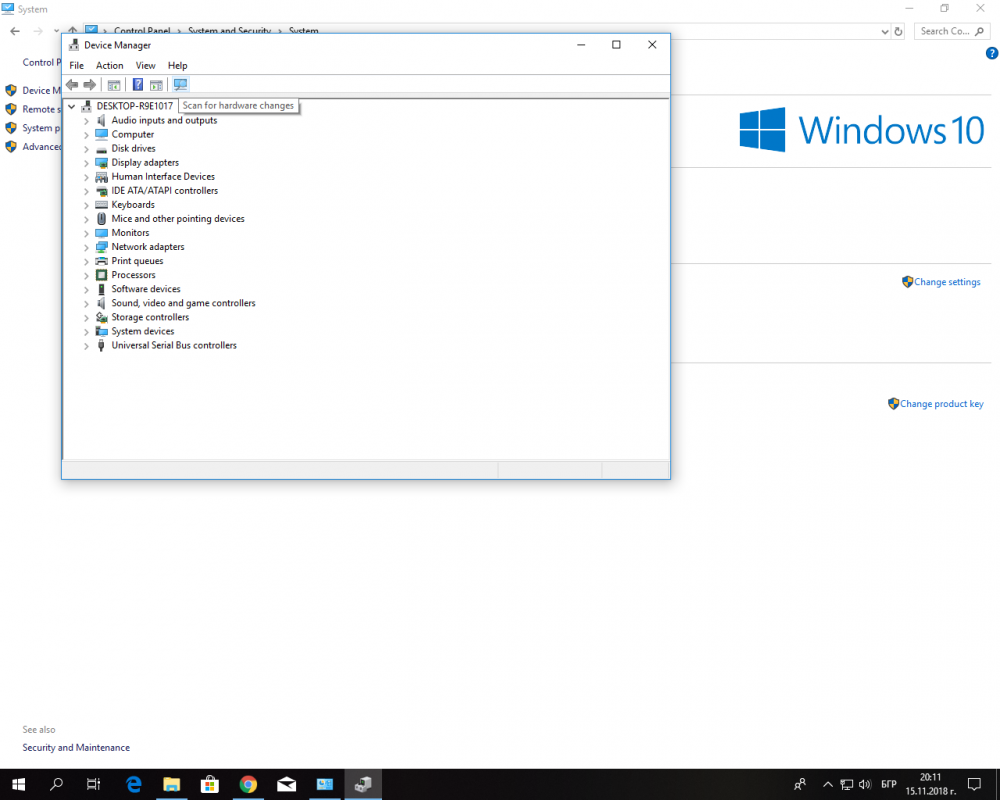Open Google Chrome from the taskbar
This screenshot has height=800, width=1000.
(x=248, y=784)
